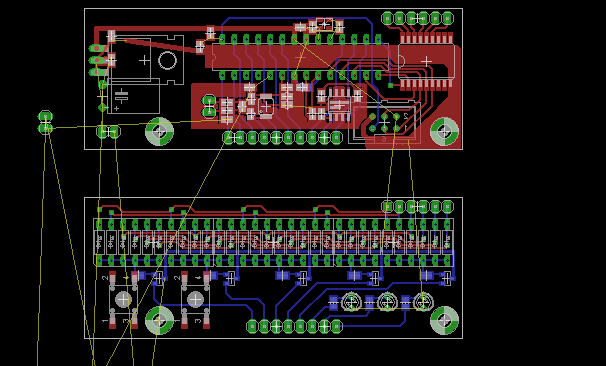Viewport: 606px width, 366px height.
Task: Click the leftmost round LED on lower board
Action: pos(351,302)
